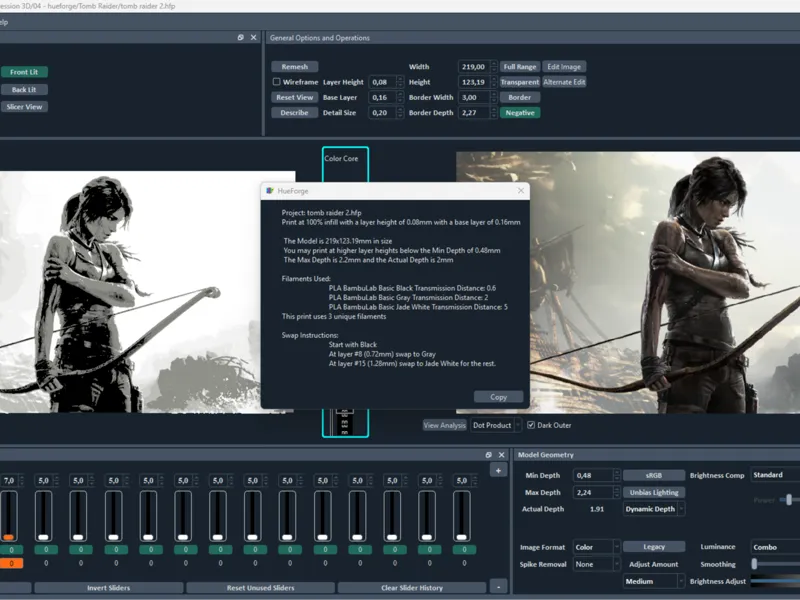The width and height of the screenshot is (800, 600).
Task: Click Reset Unused Sliders button
Action: tap(260, 588)
